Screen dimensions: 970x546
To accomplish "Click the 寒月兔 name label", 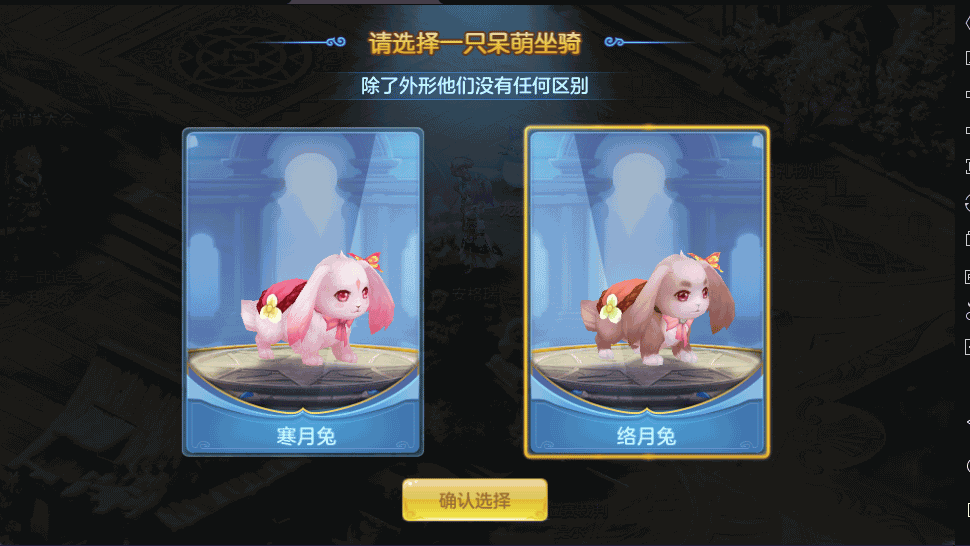I will (x=306, y=436).
